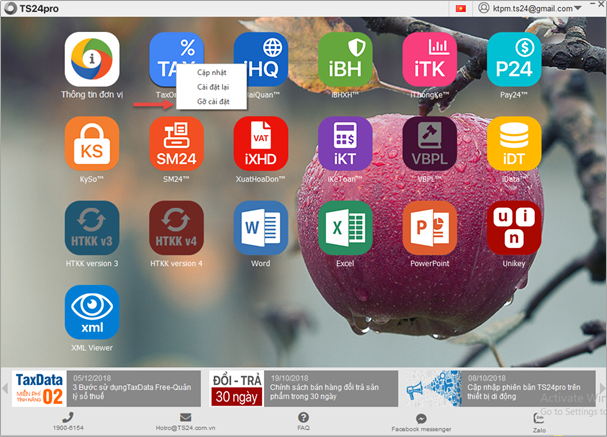607x437 pixels.
Task: Launch the PowerPoint app icon
Action: pyautogui.click(x=429, y=228)
